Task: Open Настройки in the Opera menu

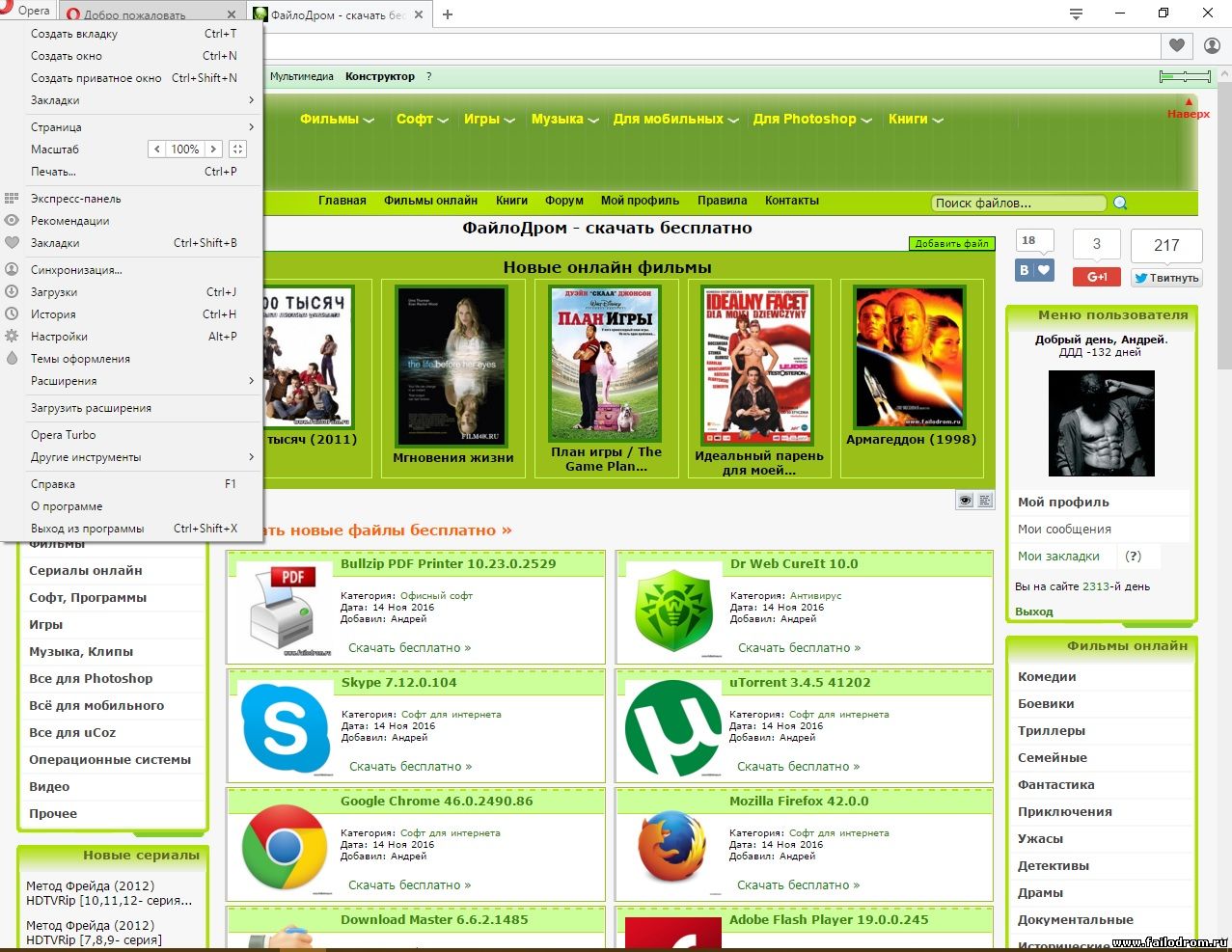Action: [x=132, y=337]
